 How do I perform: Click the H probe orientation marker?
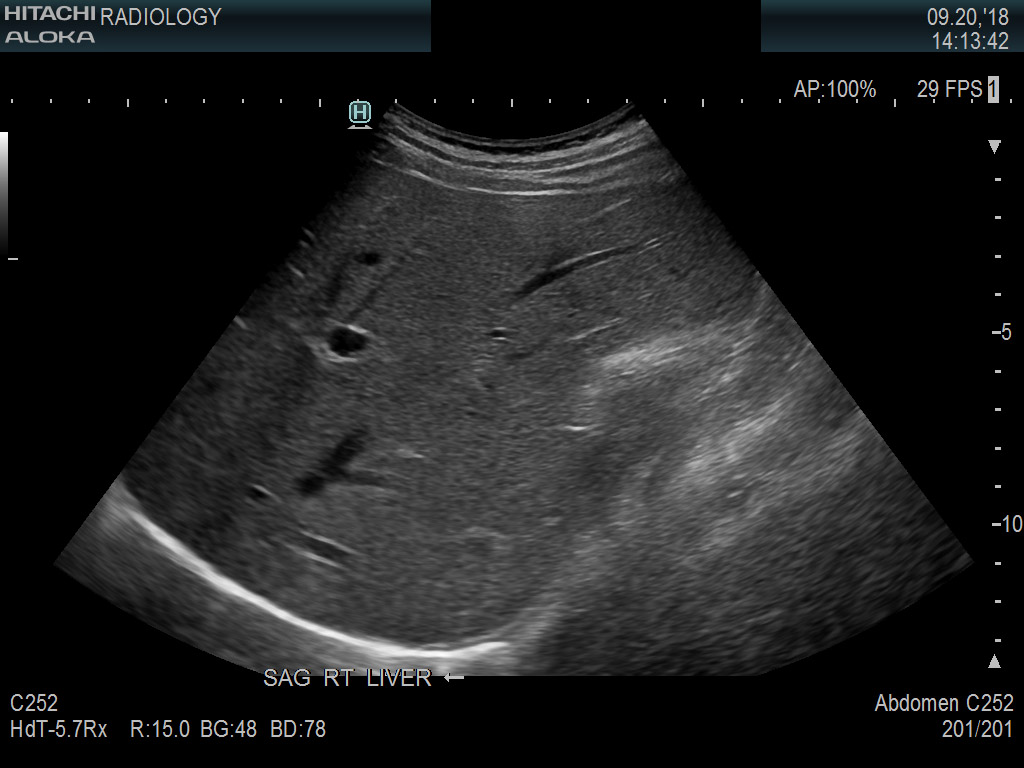coord(360,113)
